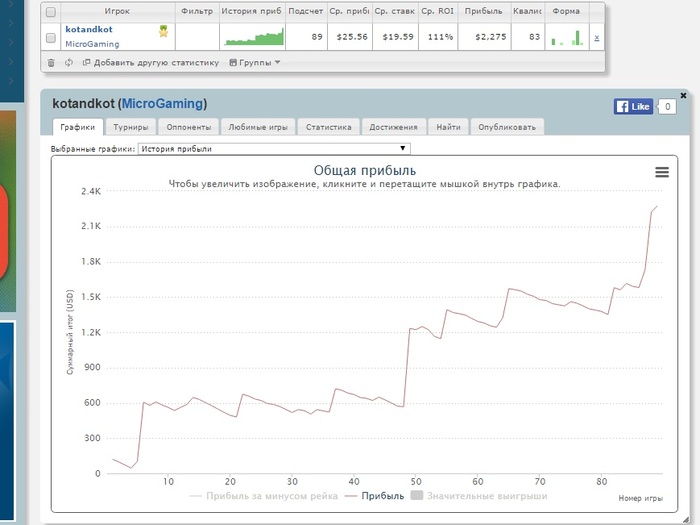Switch to the Достижения tab

pos(393,127)
